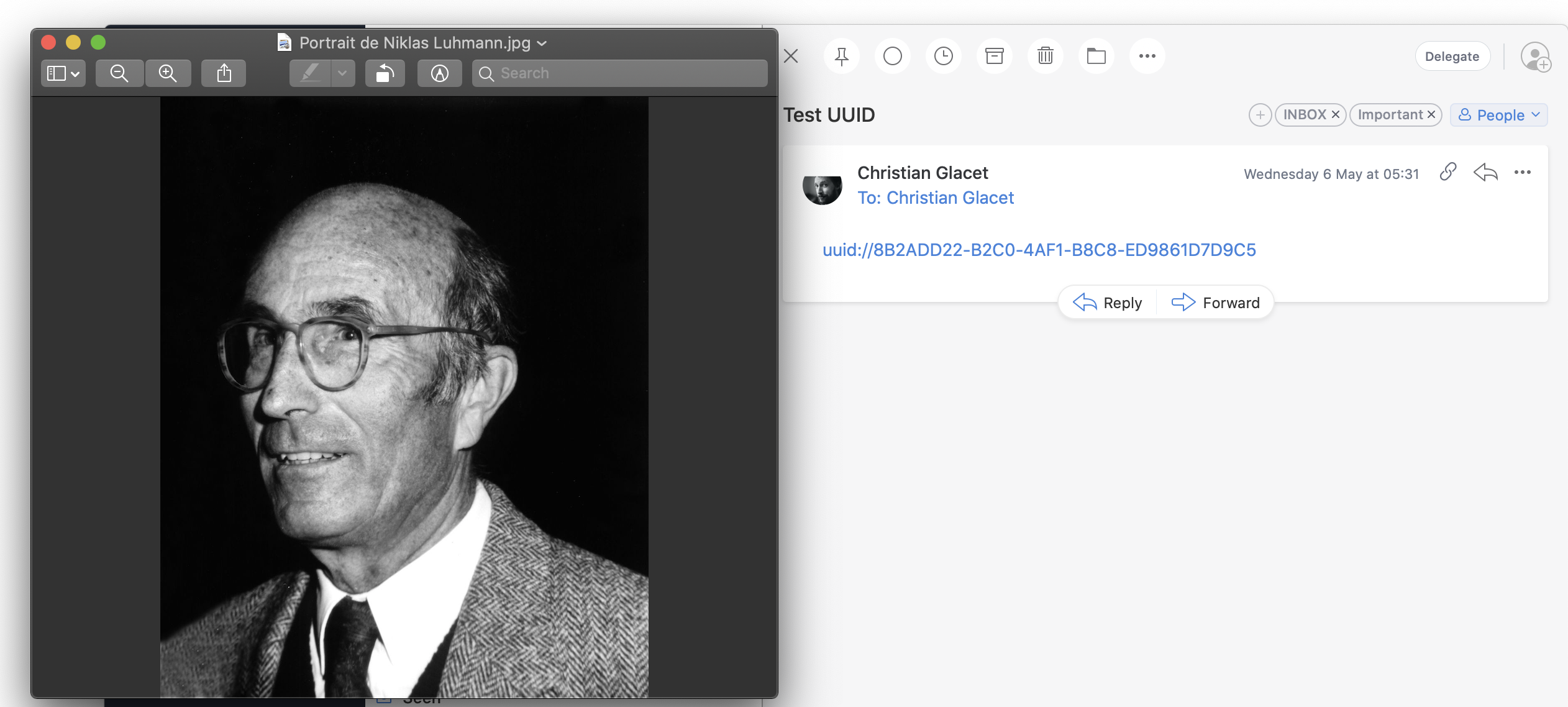Open the uuid:// link in email
This screenshot has height=707, width=1568.
pyautogui.click(x=1039, y=250)
